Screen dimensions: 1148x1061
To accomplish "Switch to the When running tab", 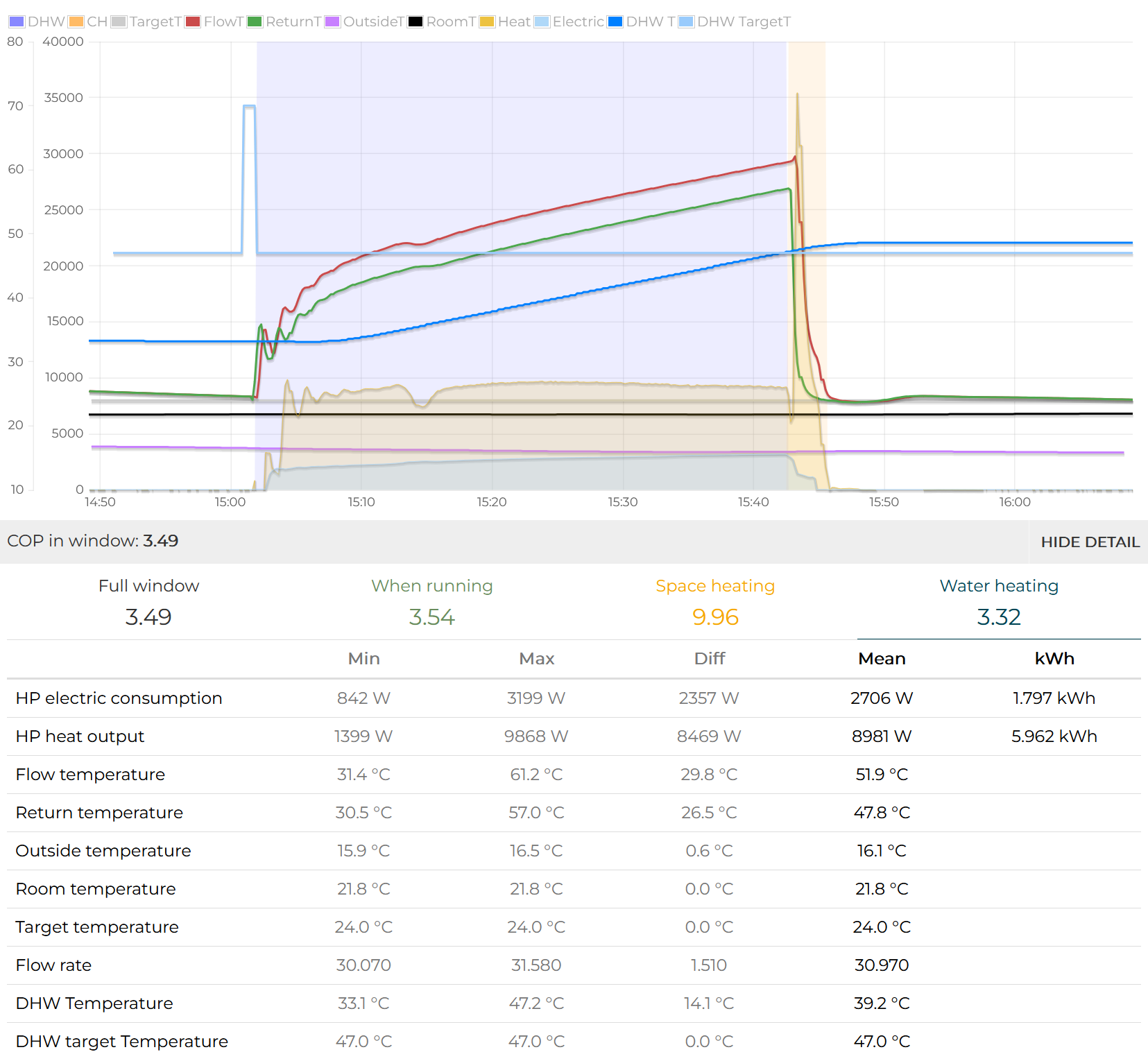I will [x=431, y=602].
